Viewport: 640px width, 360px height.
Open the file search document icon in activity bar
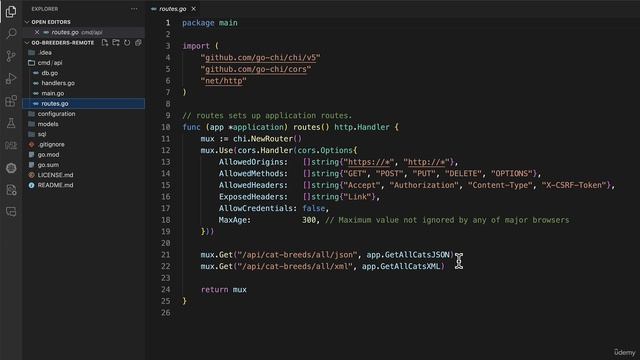click(11, 190)
